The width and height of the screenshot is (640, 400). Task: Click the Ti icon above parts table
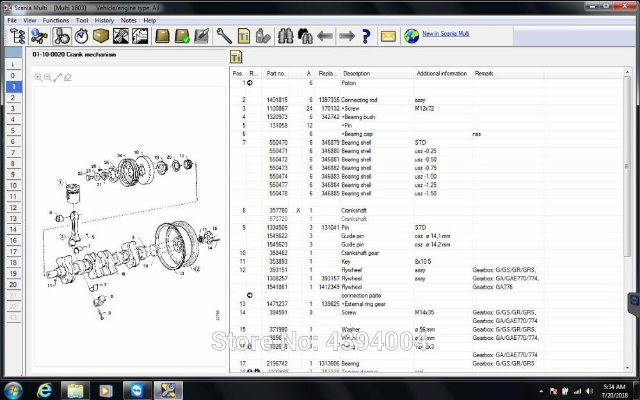[x=236, y=56]
